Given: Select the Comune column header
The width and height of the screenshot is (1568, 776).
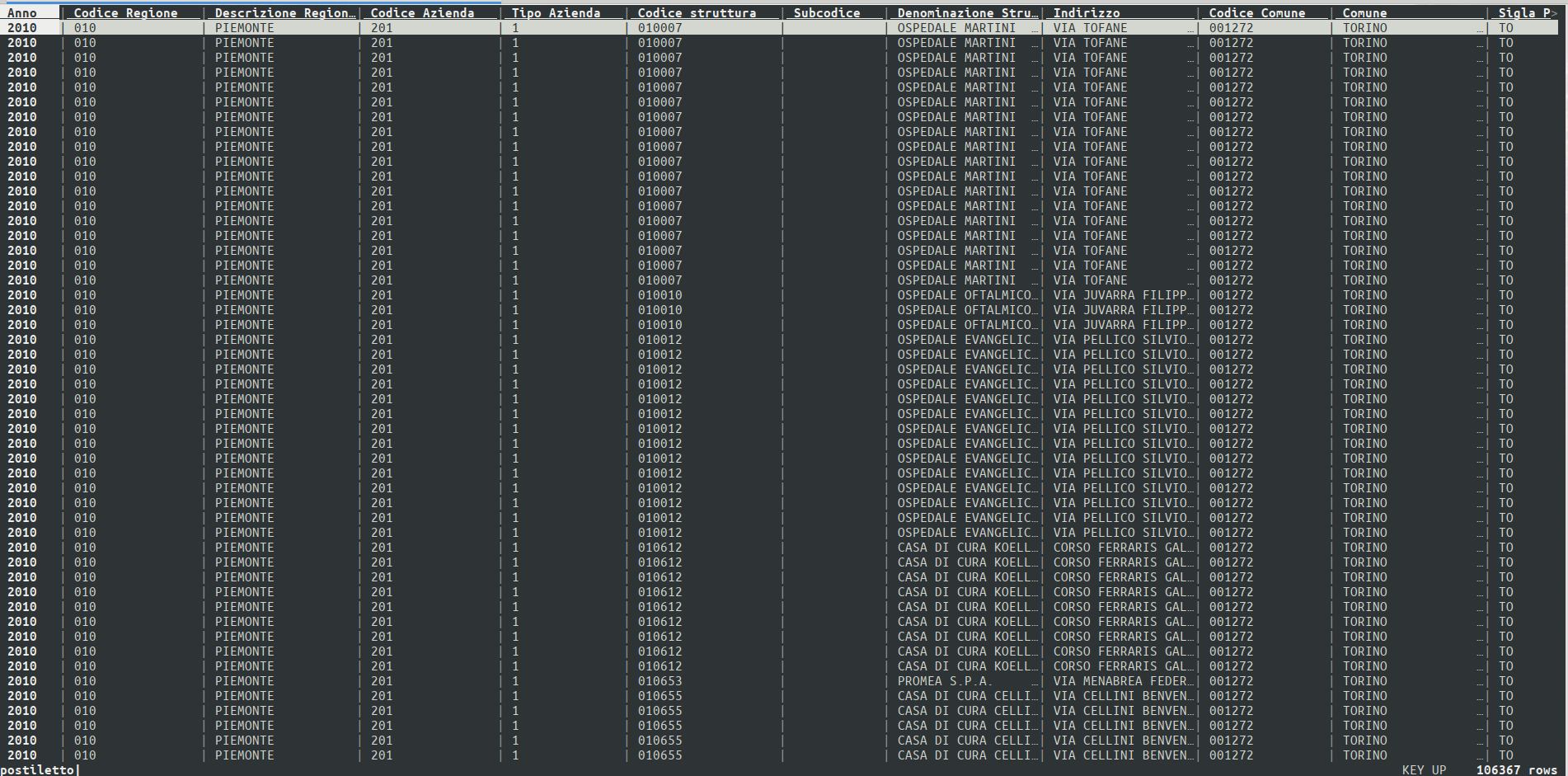Looking at the screenshot, I should [x=1364, y=12].
